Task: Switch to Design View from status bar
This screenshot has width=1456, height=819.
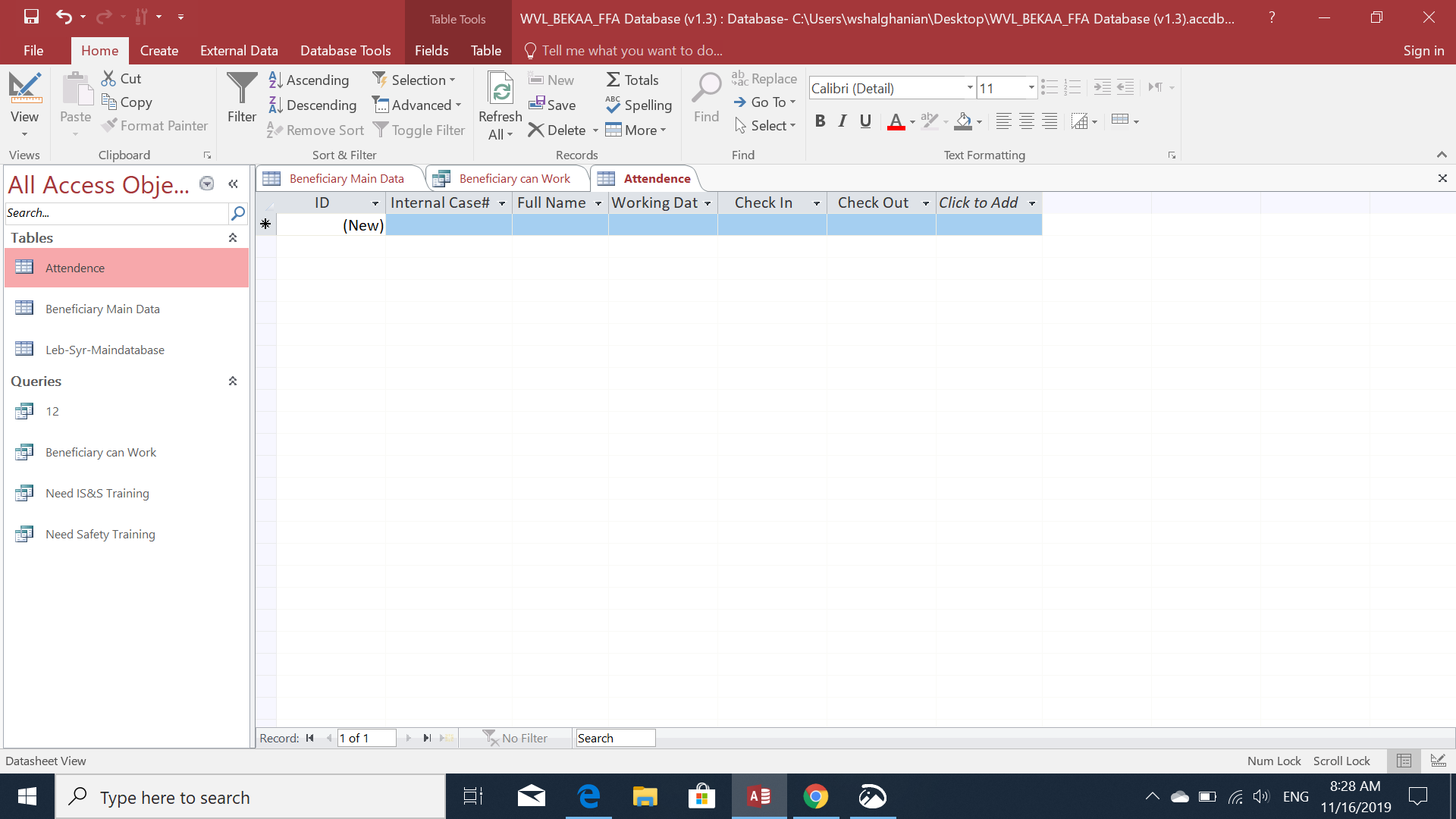Action: click(1438, 761)
